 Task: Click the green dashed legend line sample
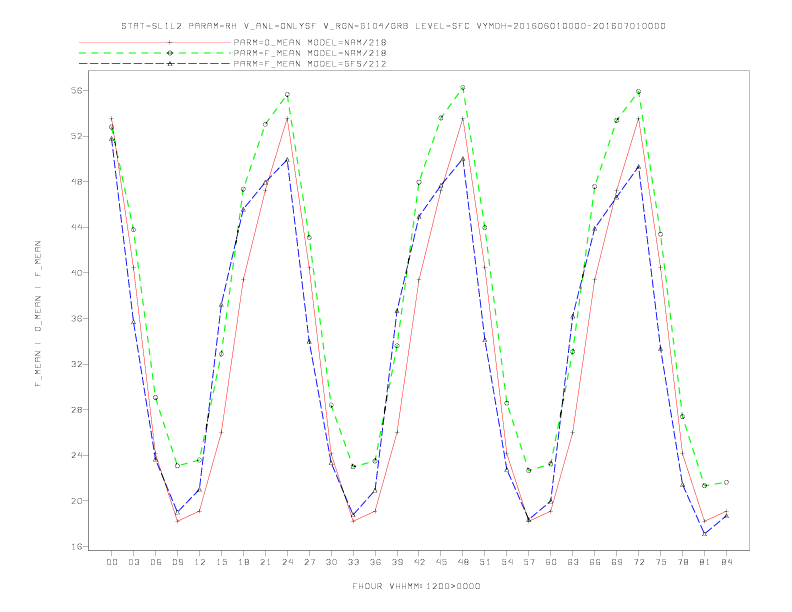155,53
